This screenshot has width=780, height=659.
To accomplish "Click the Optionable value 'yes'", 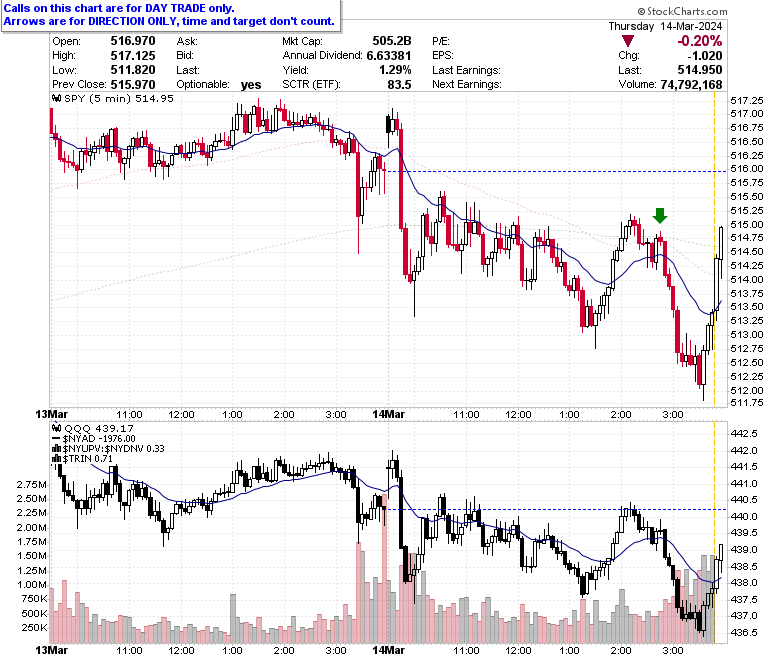I will 251,85.
